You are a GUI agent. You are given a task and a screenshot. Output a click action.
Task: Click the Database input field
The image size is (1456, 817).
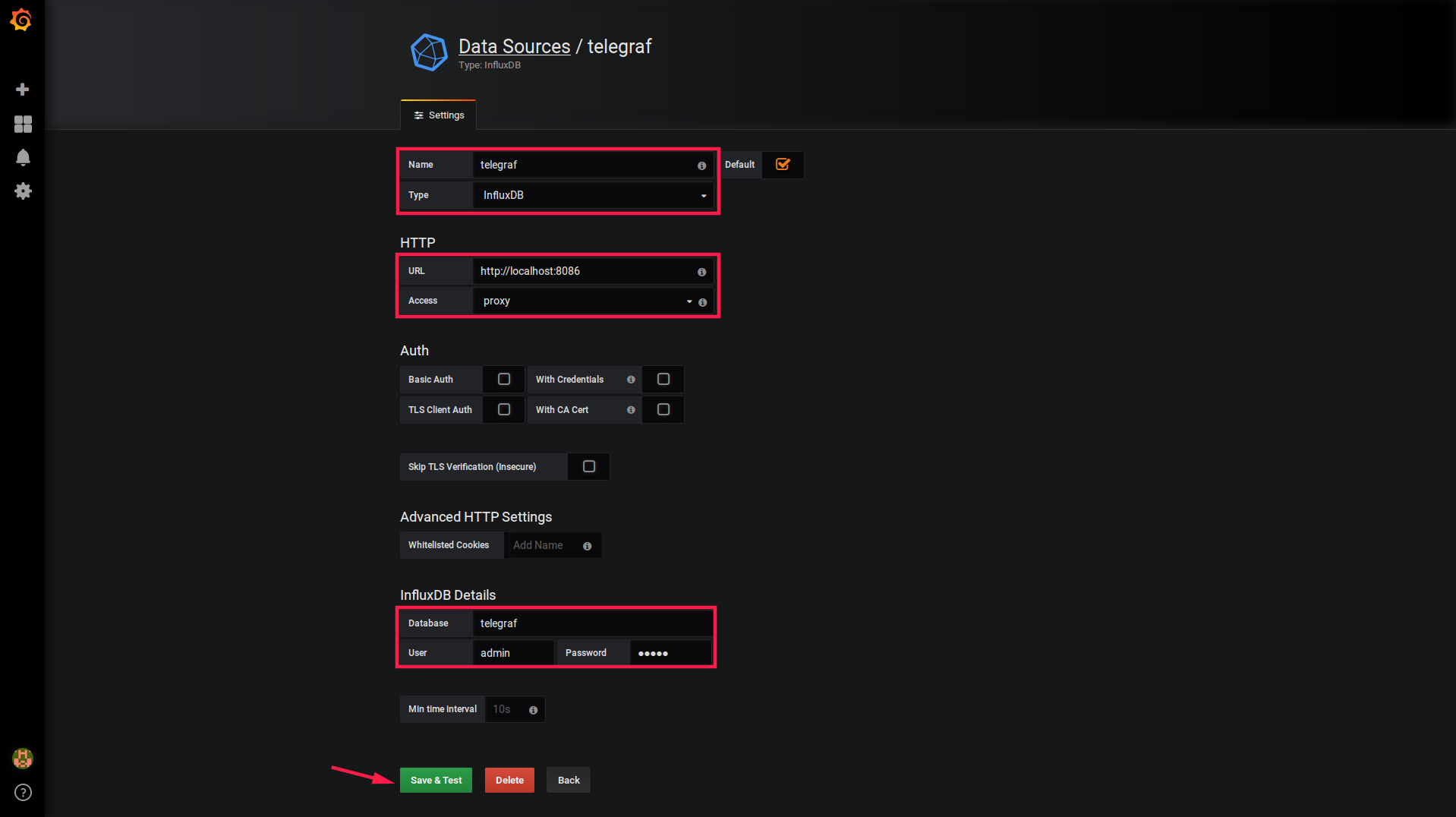pyautogui.click(x=593, y=623)
